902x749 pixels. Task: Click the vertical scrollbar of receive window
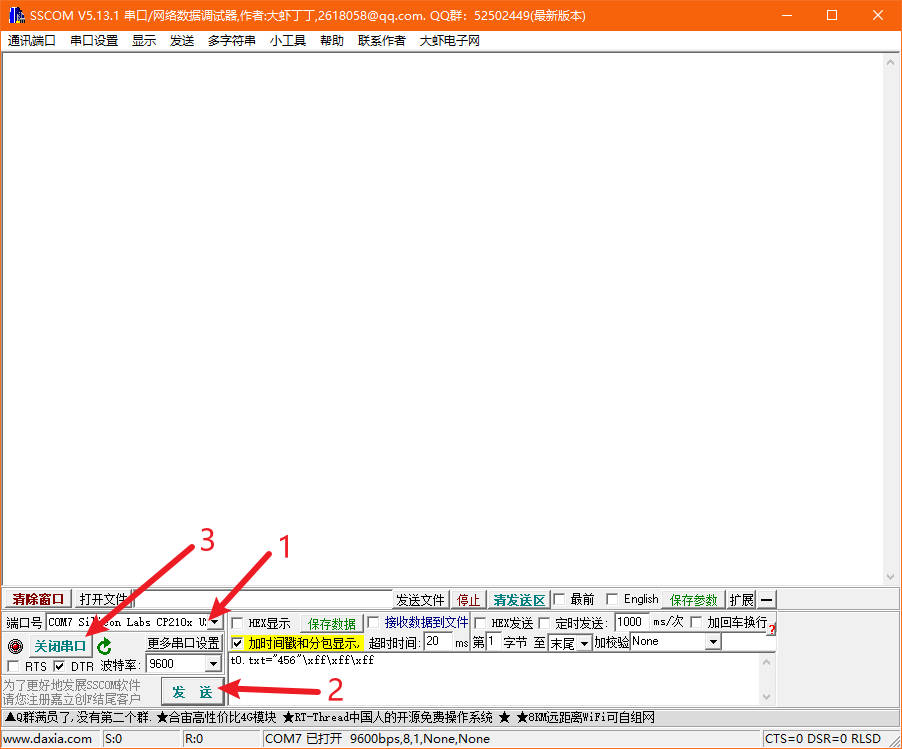coord(891,320)
